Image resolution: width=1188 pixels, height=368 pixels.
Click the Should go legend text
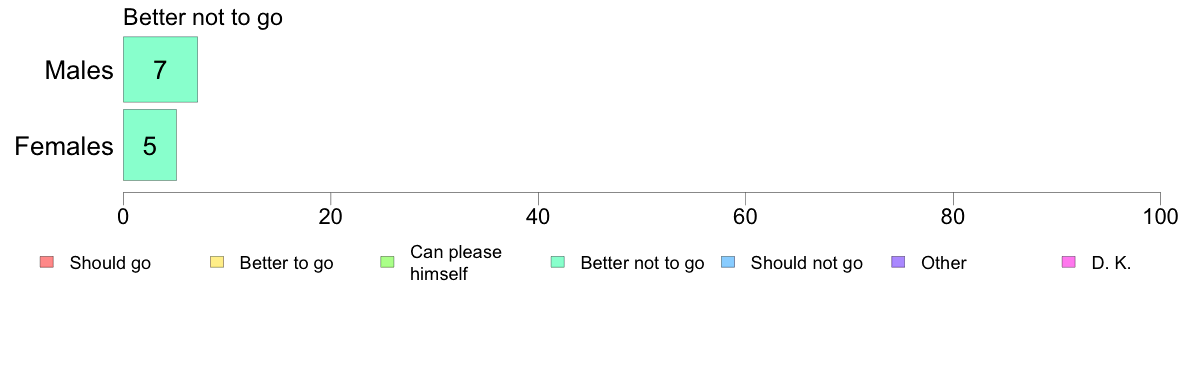coord(111,264)
